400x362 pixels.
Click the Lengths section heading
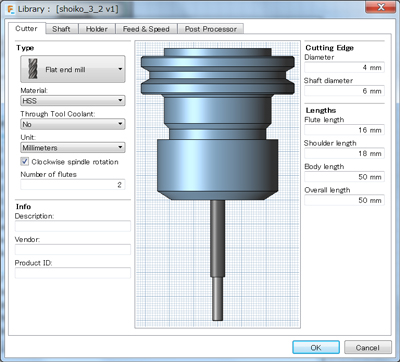click(321, 110)
